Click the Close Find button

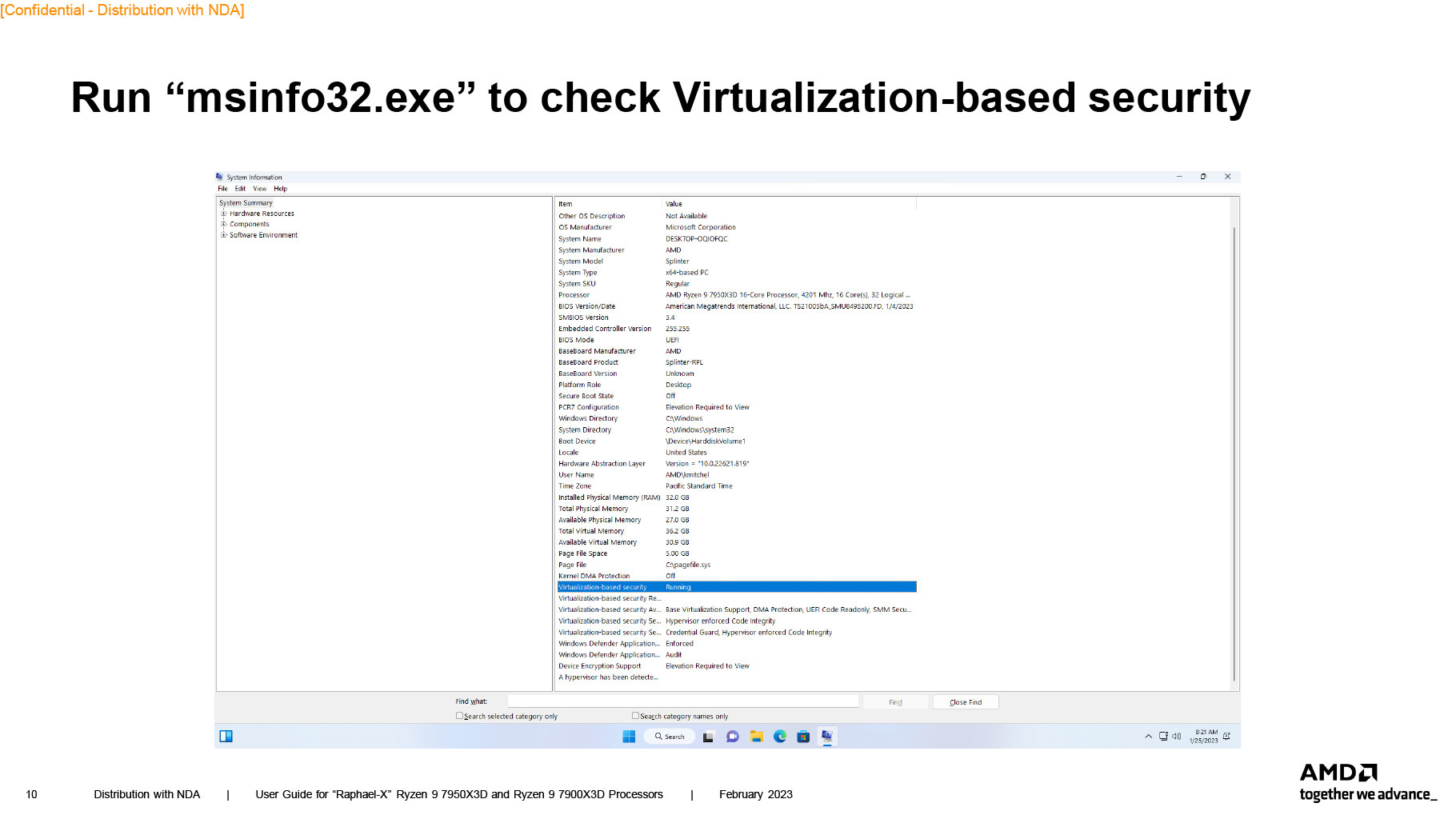[x=966, y=702]
